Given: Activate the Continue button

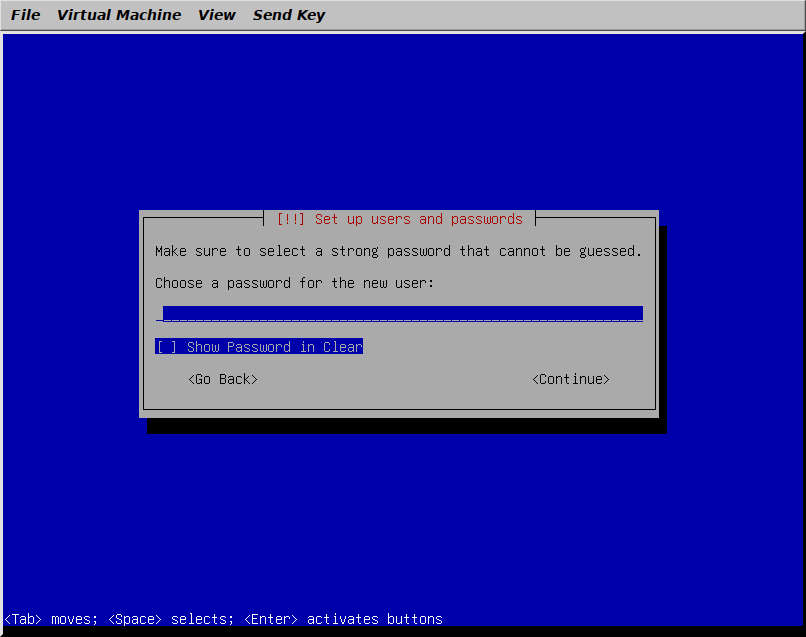Looking at the screenshot, I should click(570, 379).
